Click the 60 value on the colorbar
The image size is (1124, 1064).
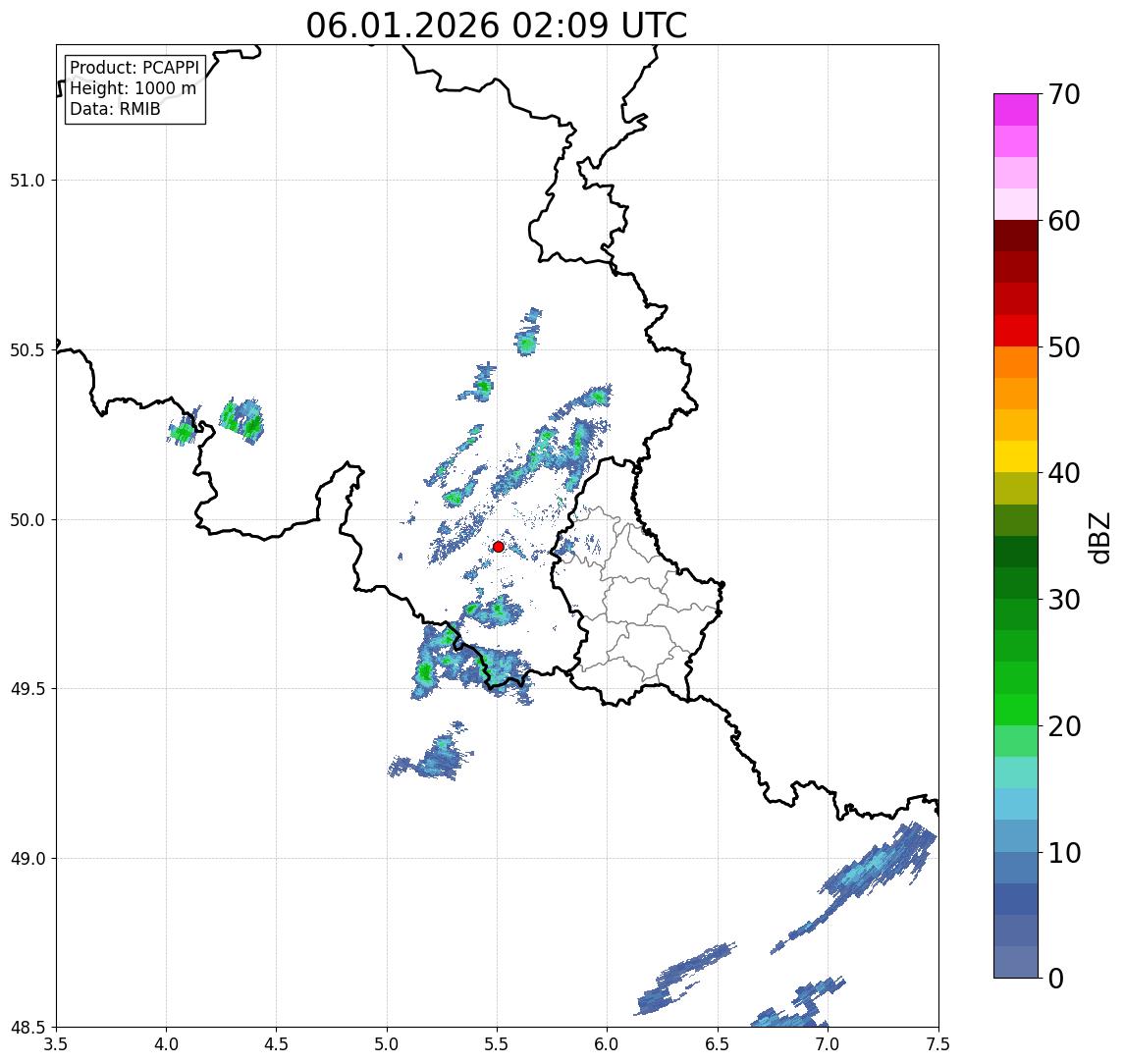(x=1064, y=221)
